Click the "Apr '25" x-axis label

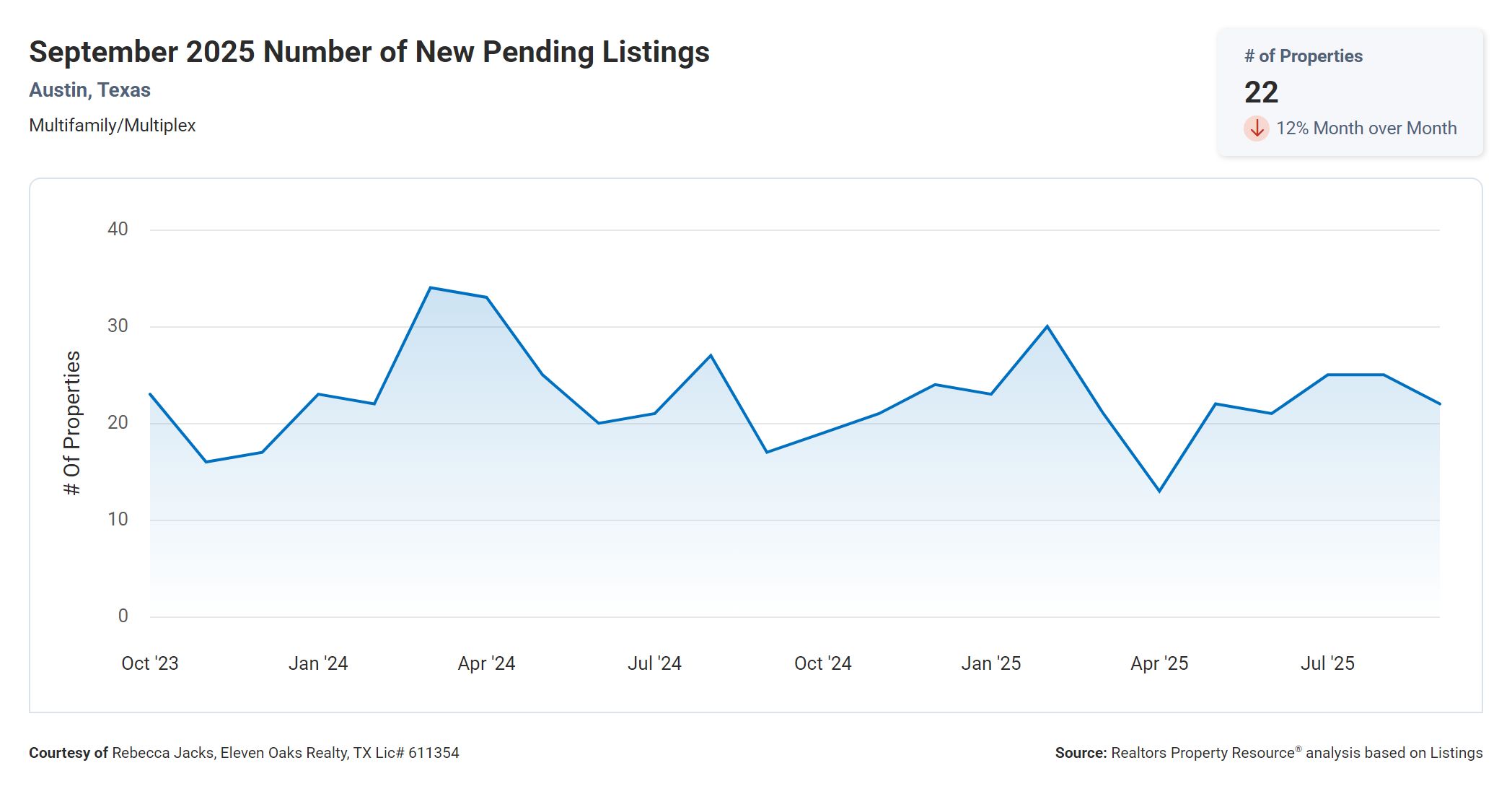click(1159, 663)
